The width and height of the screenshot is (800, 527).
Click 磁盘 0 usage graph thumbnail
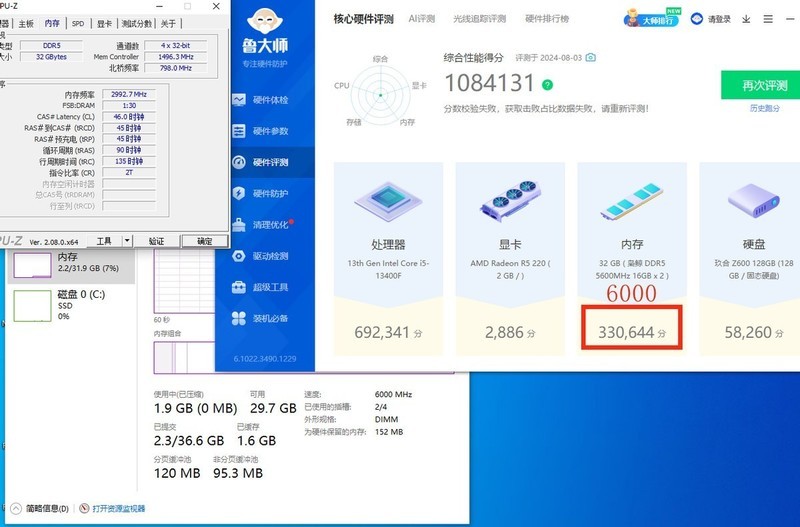[x=32, y=306]
